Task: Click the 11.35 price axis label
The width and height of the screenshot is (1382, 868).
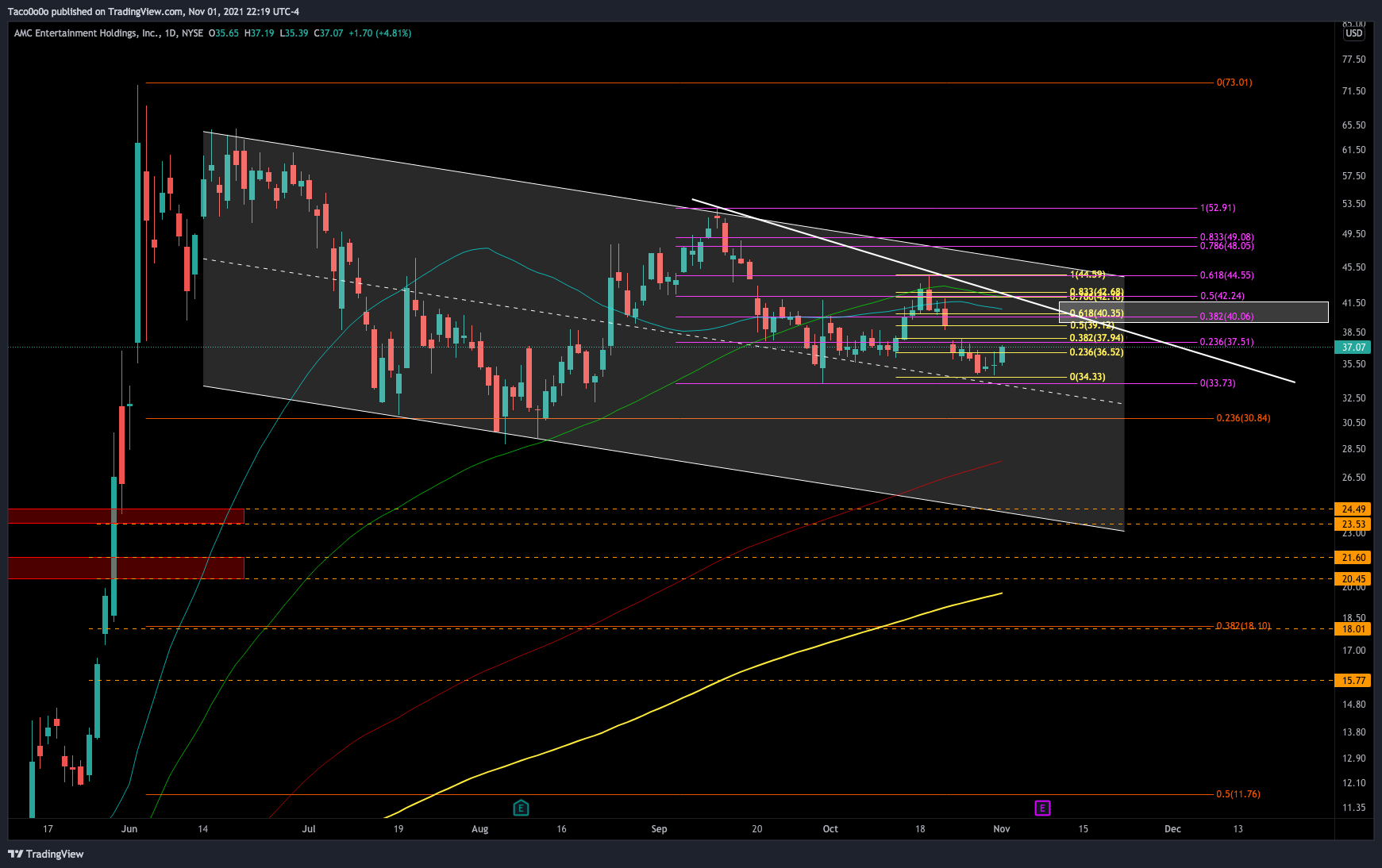Action: 1354,808
